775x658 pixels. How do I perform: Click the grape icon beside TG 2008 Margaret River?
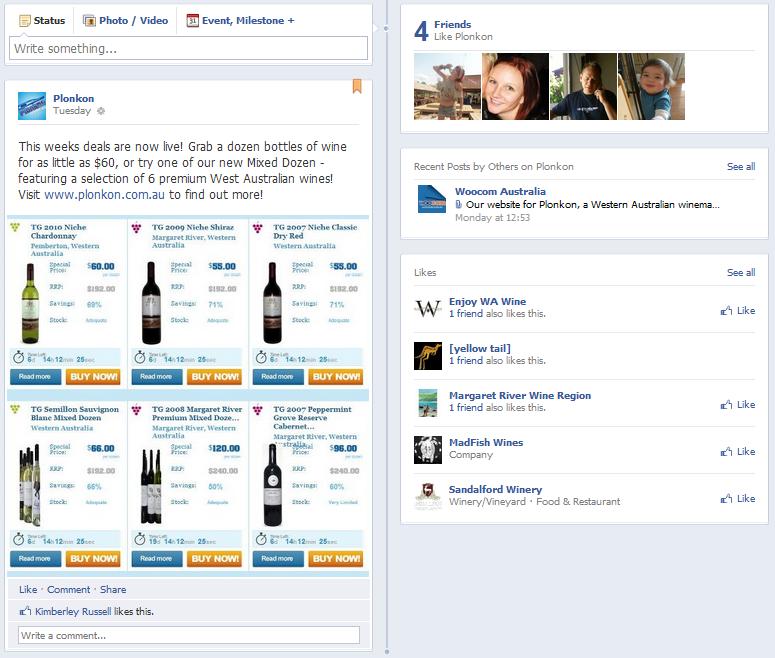[x=136, y=410]
